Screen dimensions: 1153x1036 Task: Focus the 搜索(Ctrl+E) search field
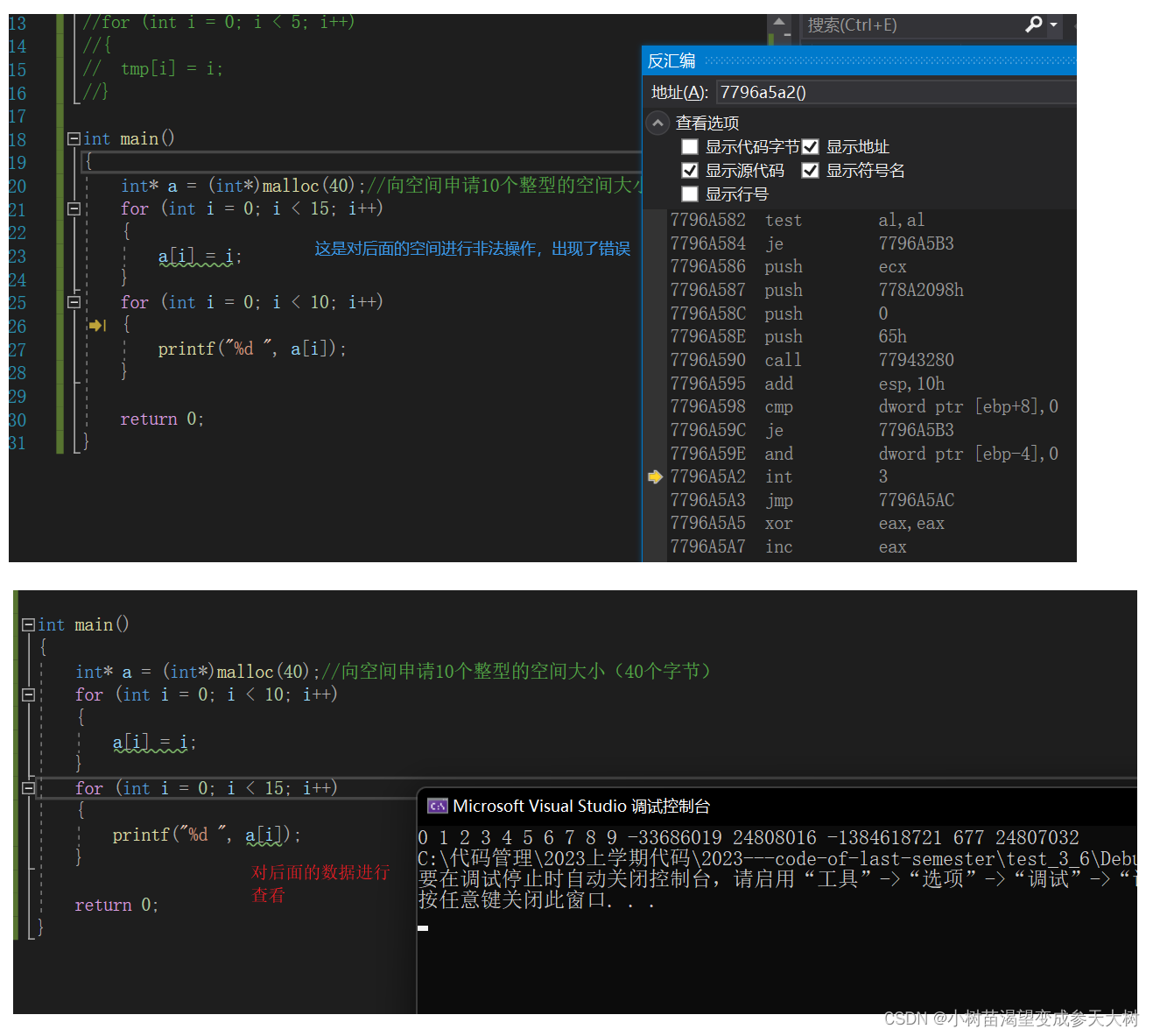910,25
